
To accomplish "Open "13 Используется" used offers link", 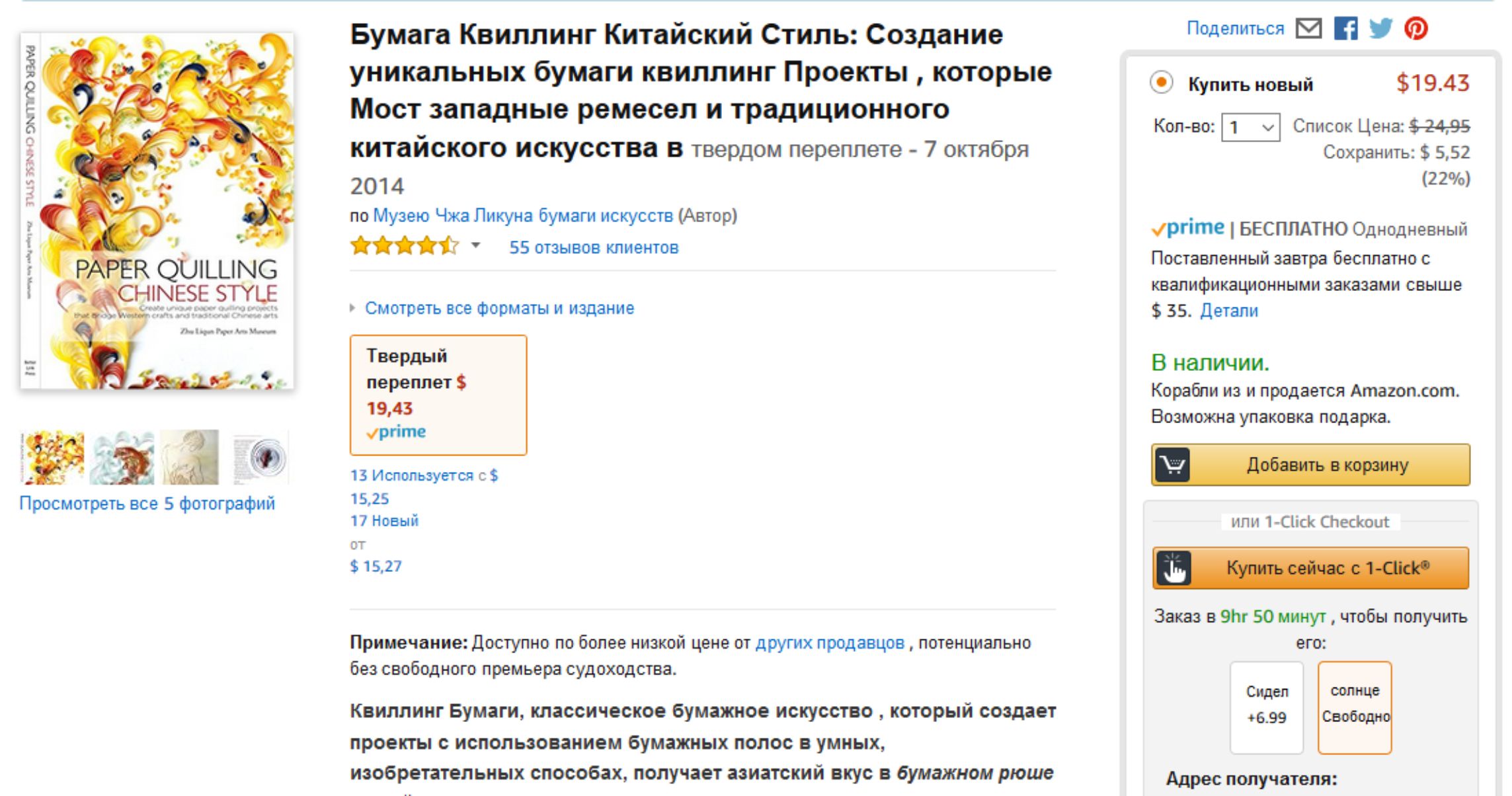I will [411, 475].
